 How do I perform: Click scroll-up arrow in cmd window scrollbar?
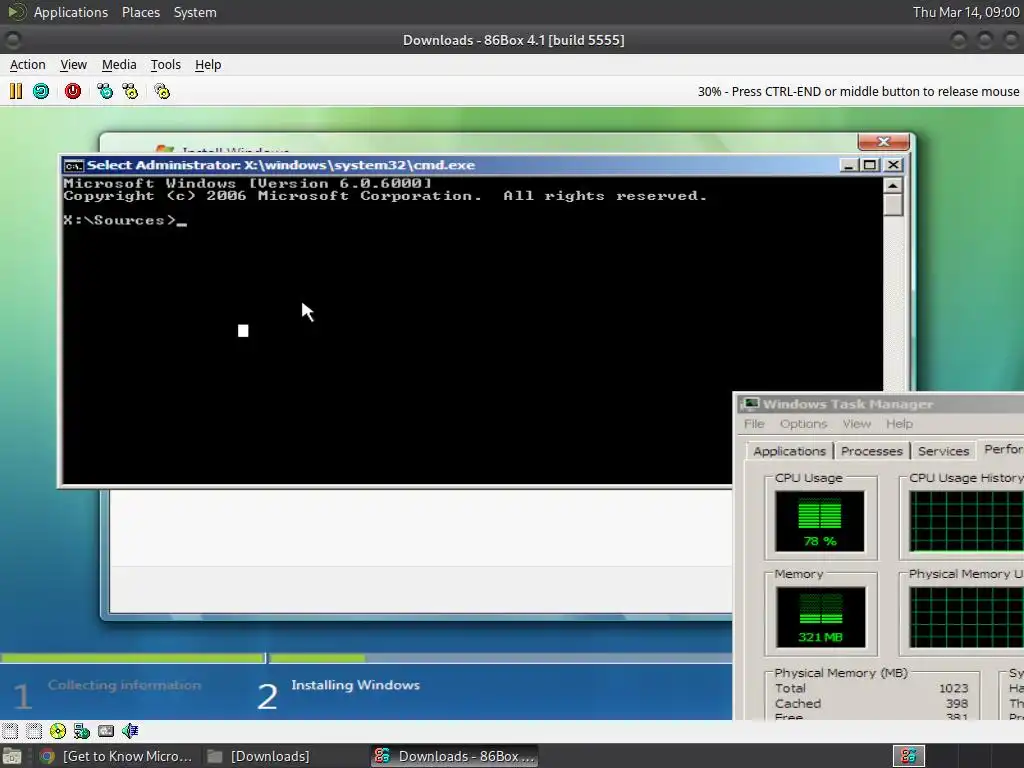coord(893,185)
